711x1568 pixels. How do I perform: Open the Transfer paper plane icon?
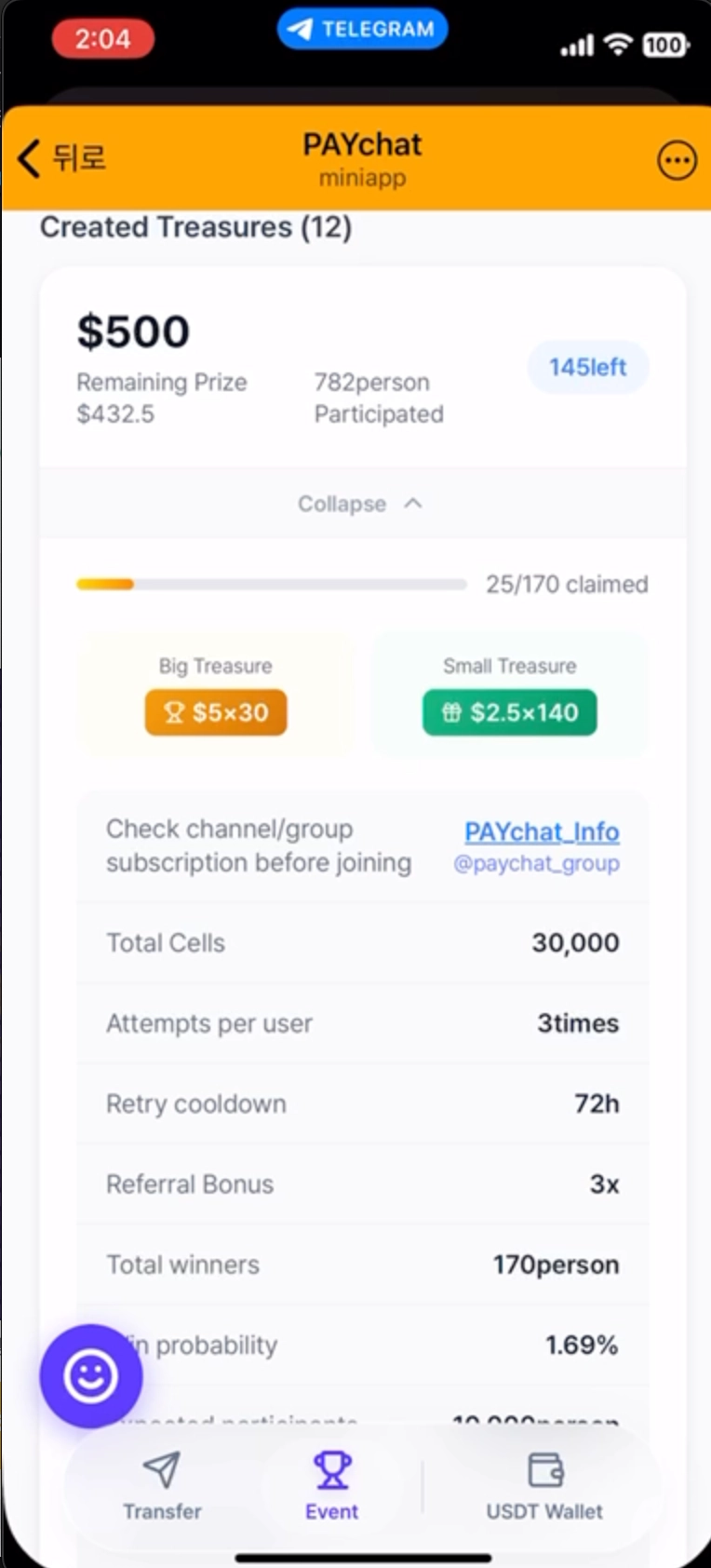tap(162, 1469)
